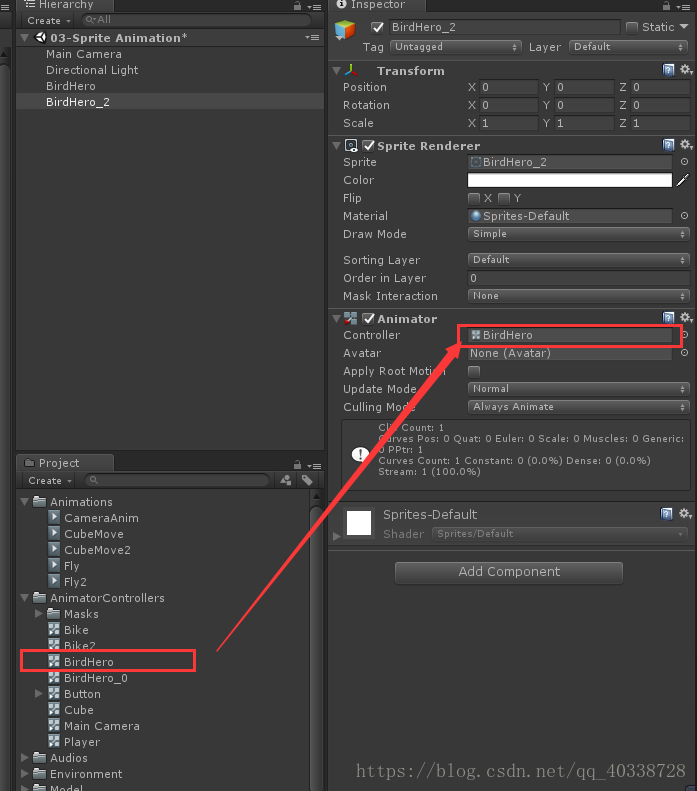Collapse the Animations folder
The width and height of the screenshot is (697, 791).
pos(26,502)
